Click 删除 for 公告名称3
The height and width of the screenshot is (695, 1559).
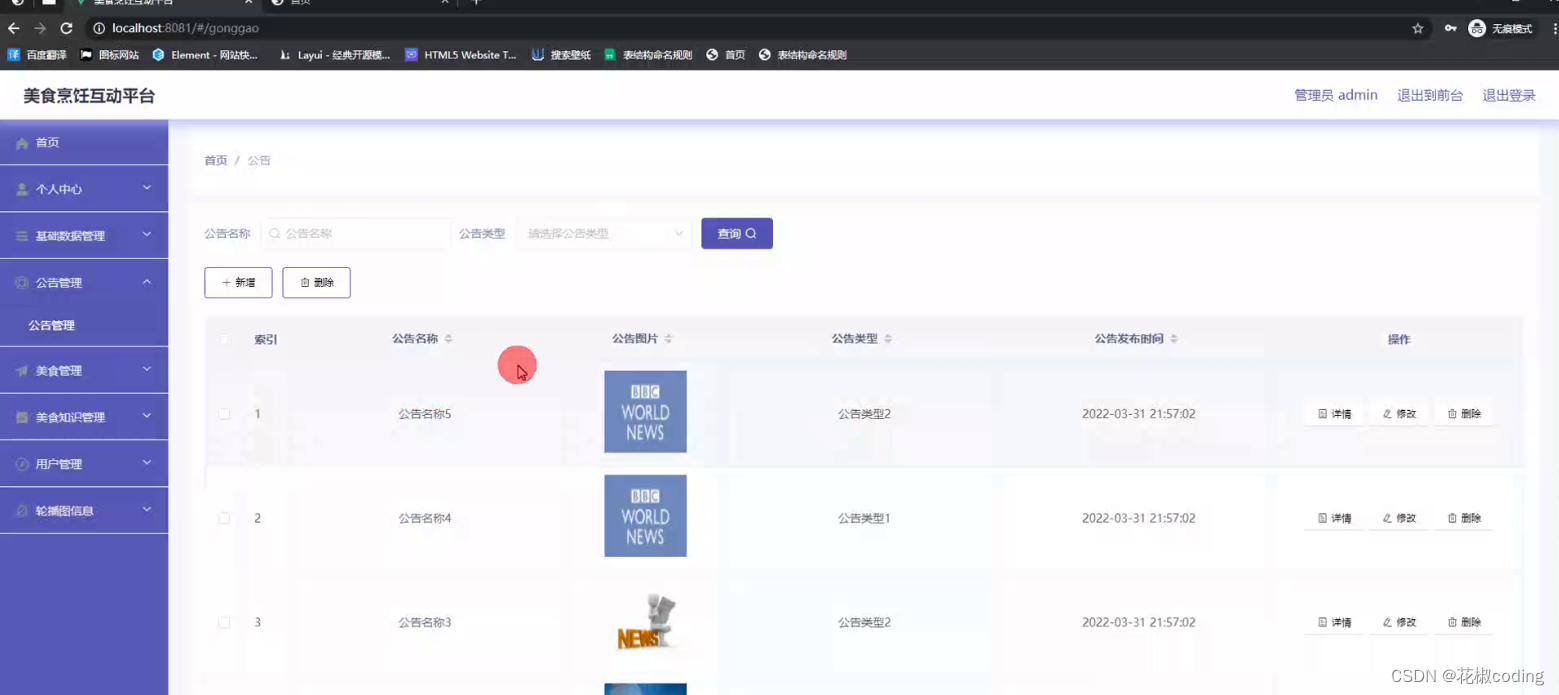(1464, 622)
